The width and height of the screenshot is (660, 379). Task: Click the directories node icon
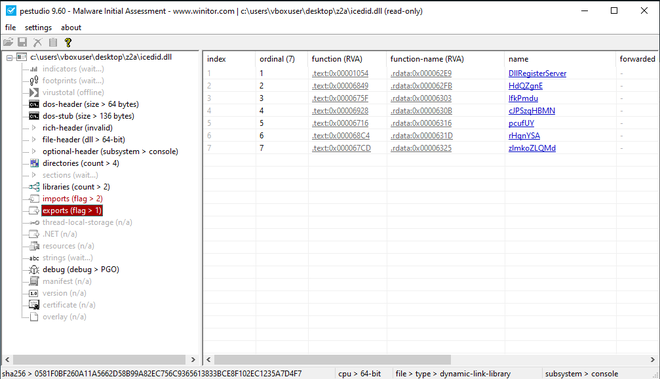coord(34,163)
